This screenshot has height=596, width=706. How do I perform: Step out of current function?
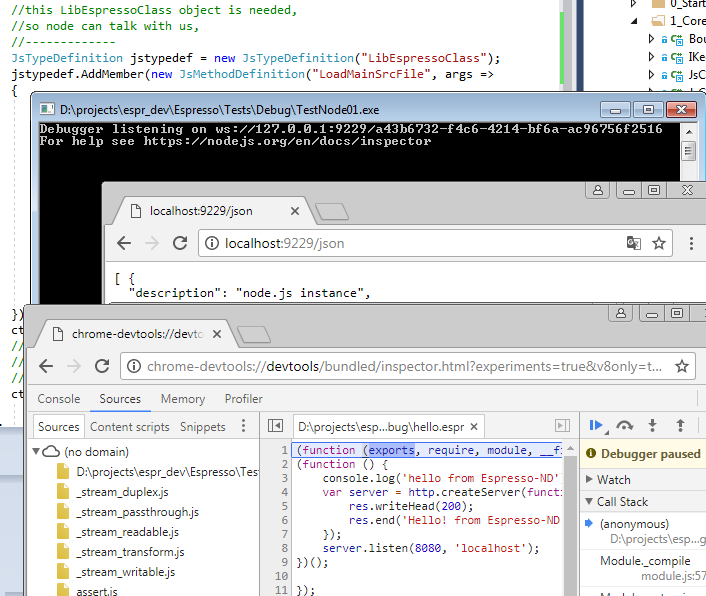point(680,425)
